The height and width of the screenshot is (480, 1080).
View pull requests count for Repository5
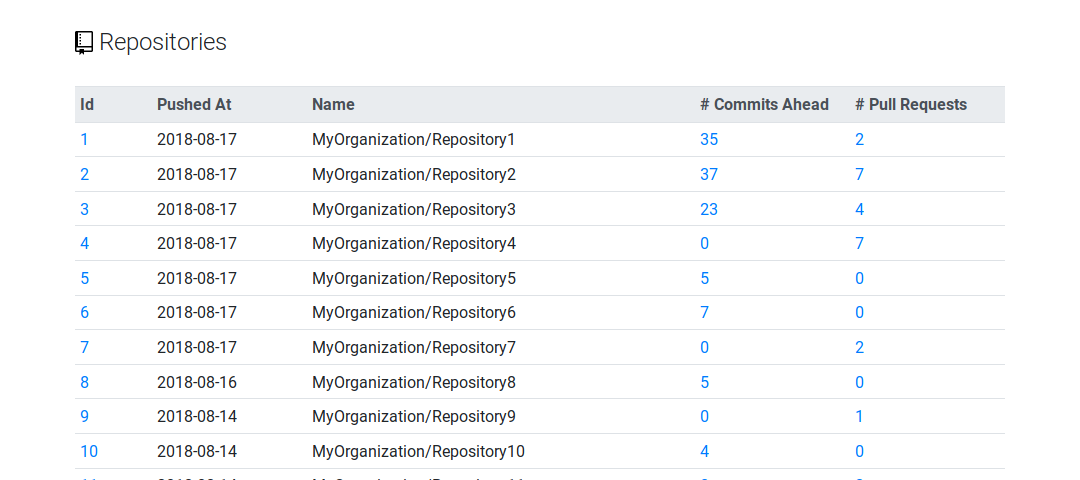[860, 278]
